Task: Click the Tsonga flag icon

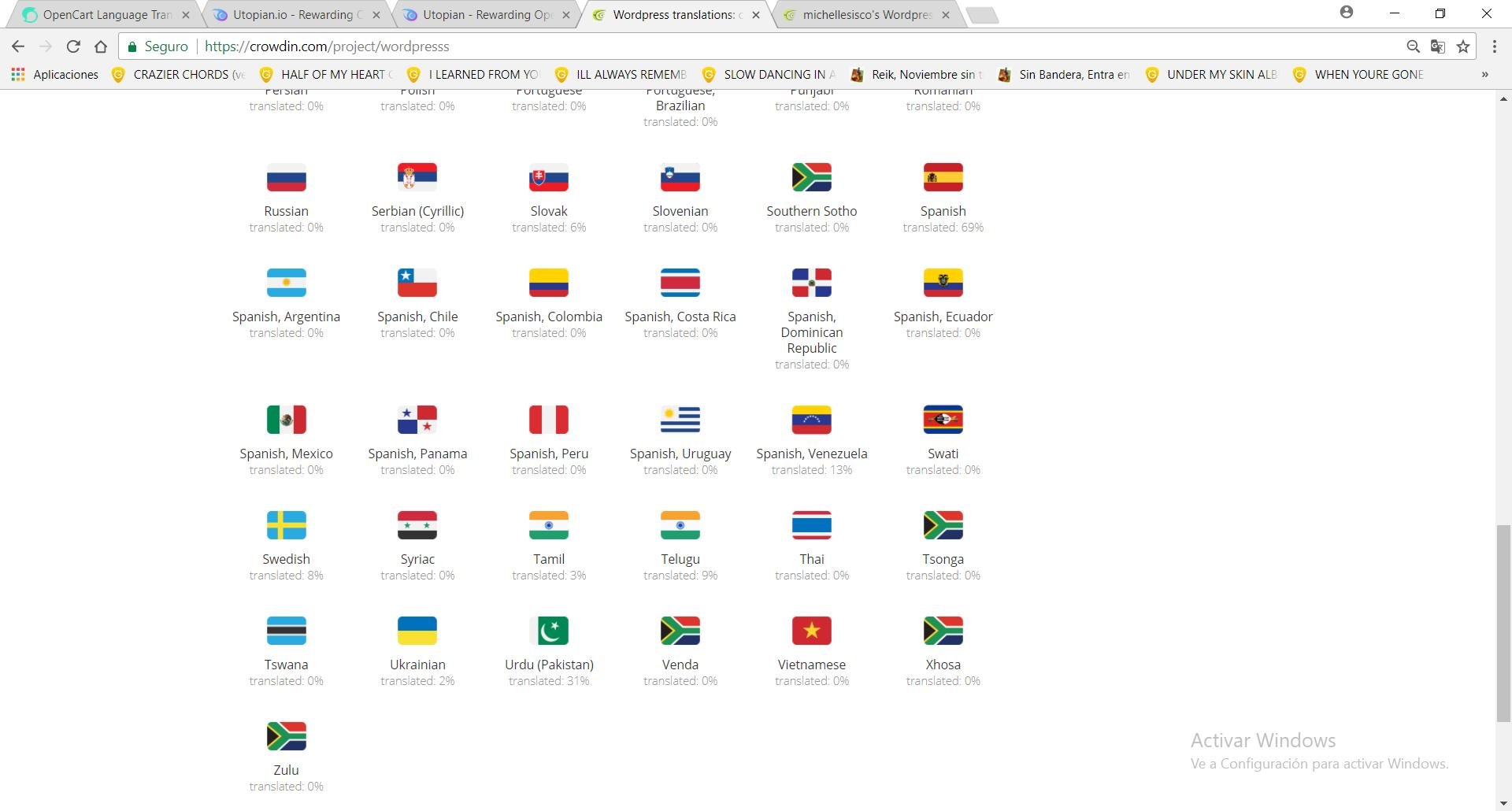Action: (943, 526)
